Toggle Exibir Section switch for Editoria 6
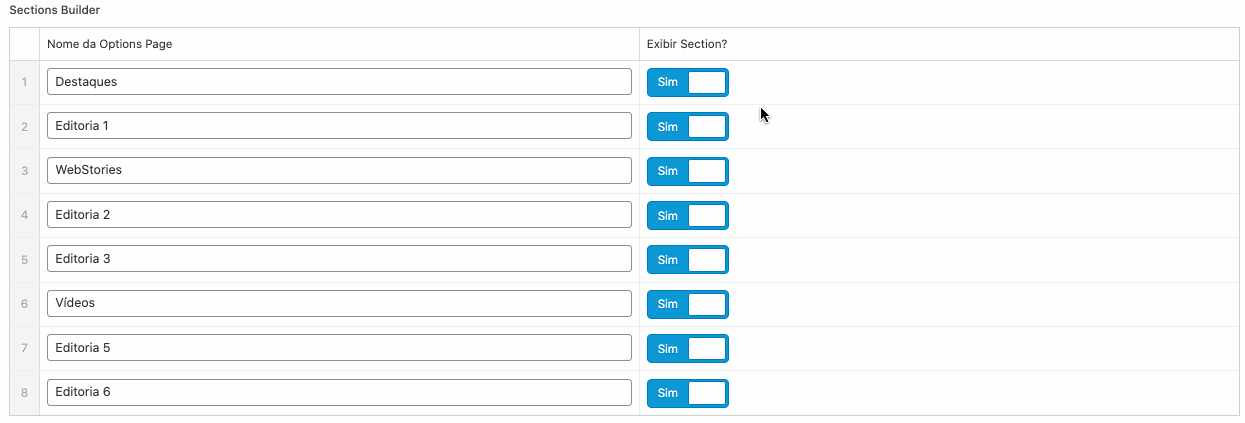The width and height of the screenshot is (1245, 423). click(x=688, y=393)
